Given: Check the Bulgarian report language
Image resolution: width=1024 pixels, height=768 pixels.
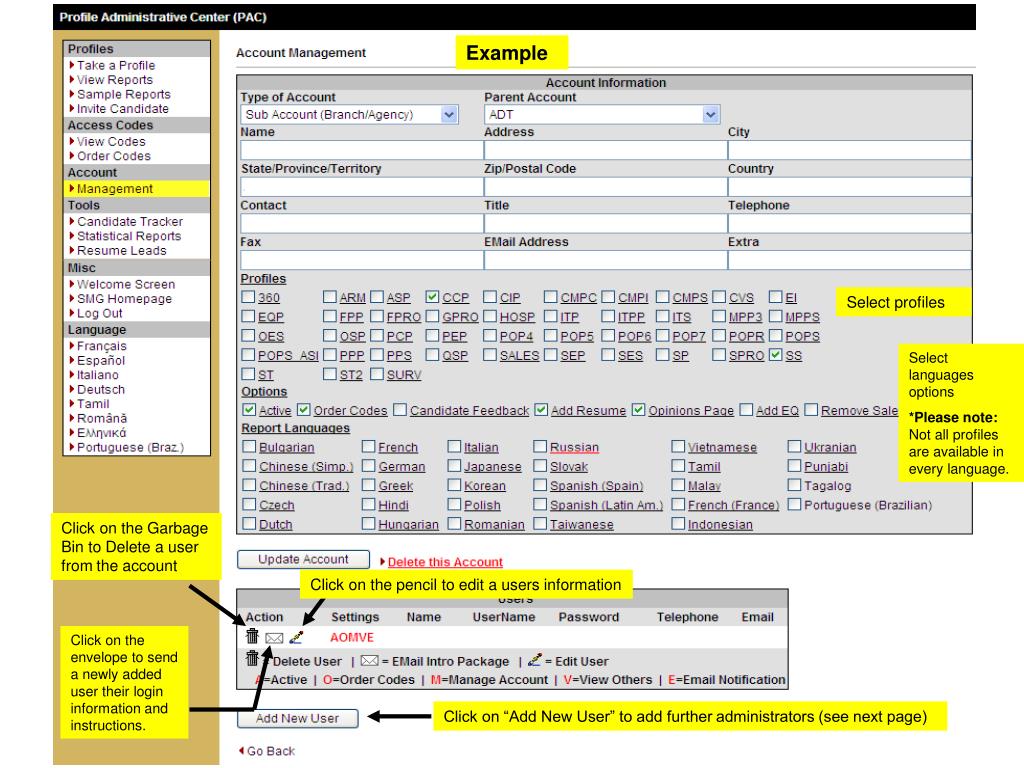Looking at the screenshot, I should point(249,446).
